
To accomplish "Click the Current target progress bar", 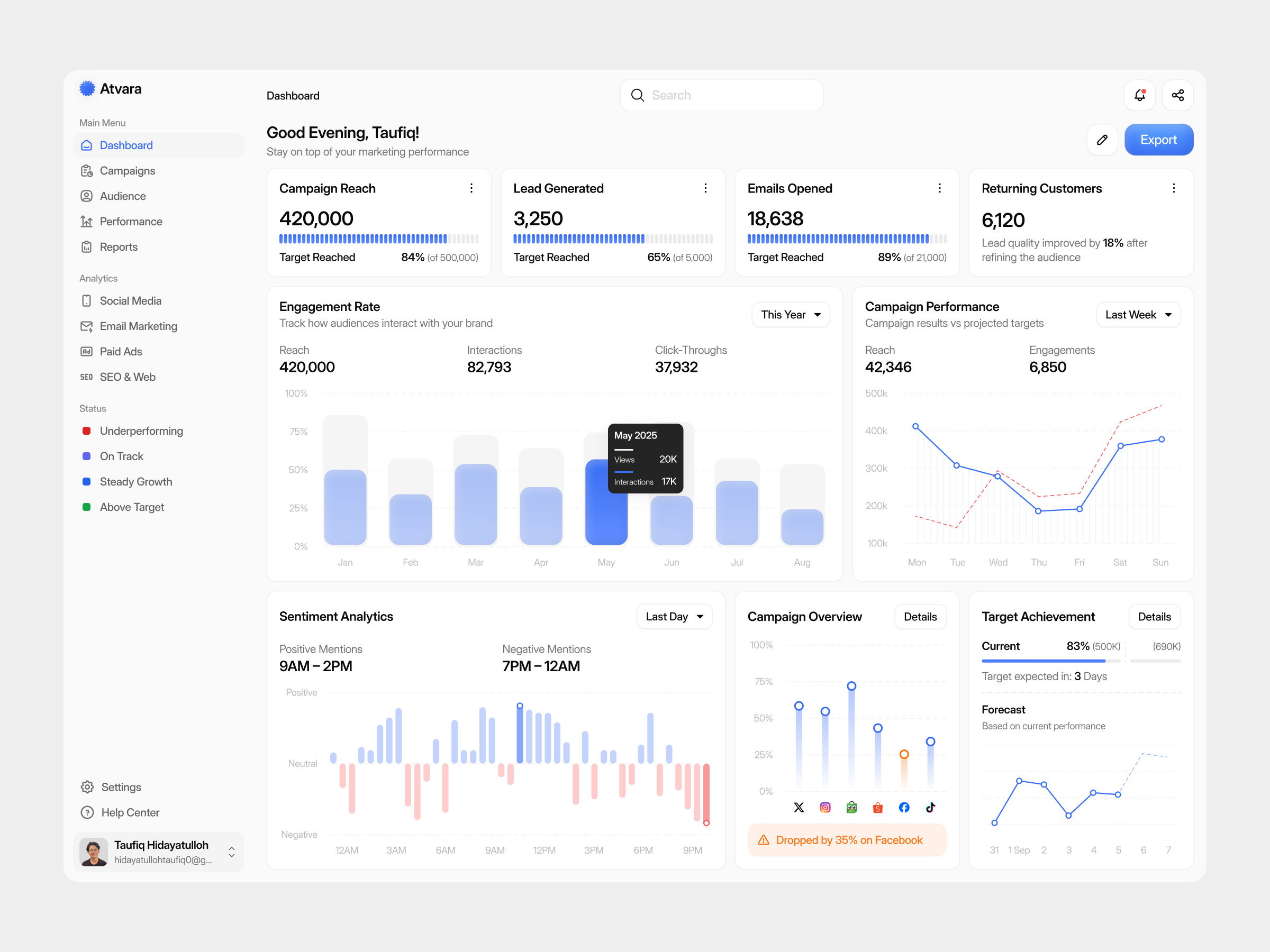I will [x=1044, y=661].
